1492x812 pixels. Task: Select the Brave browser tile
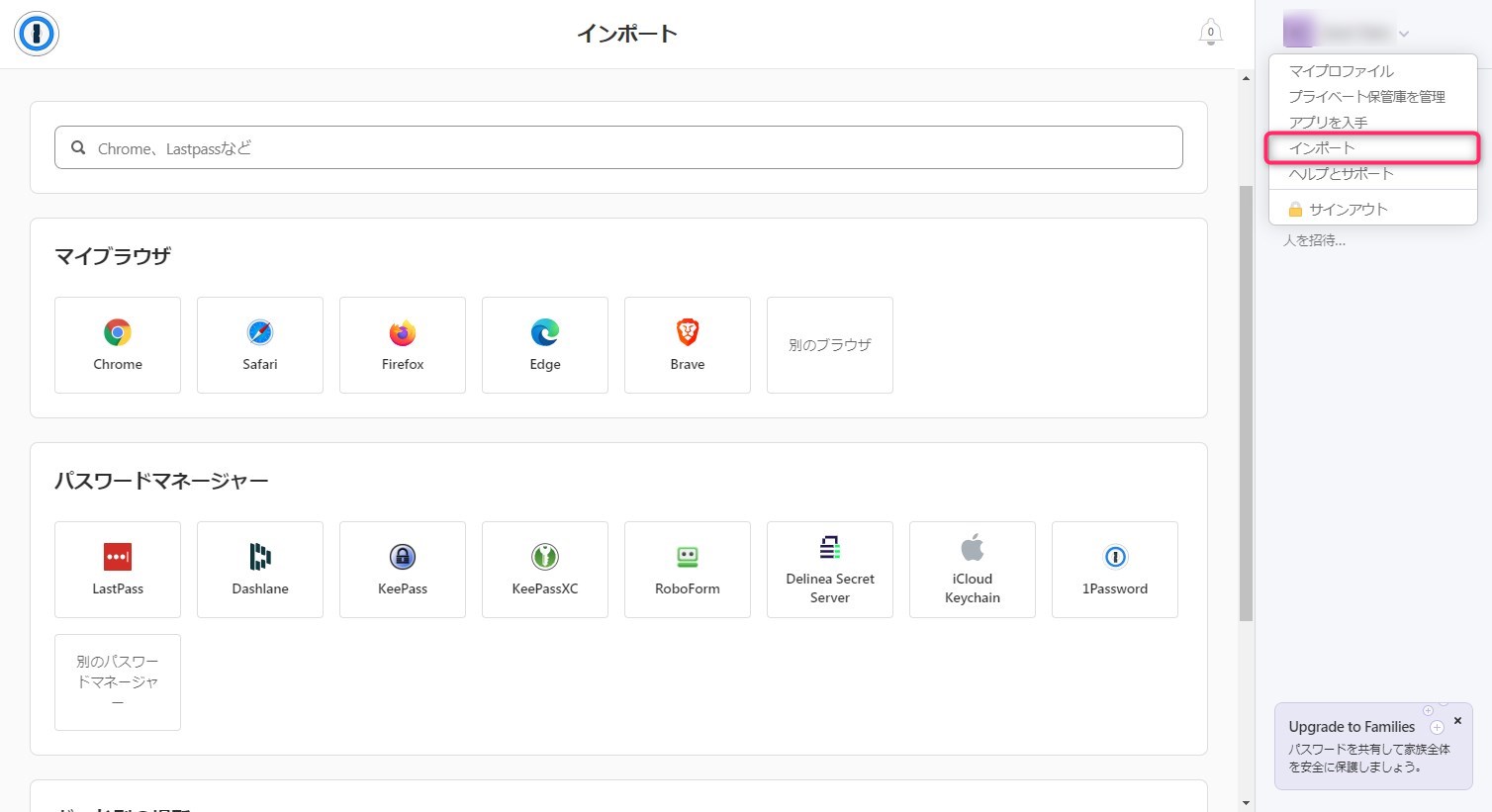coord(688,345)
